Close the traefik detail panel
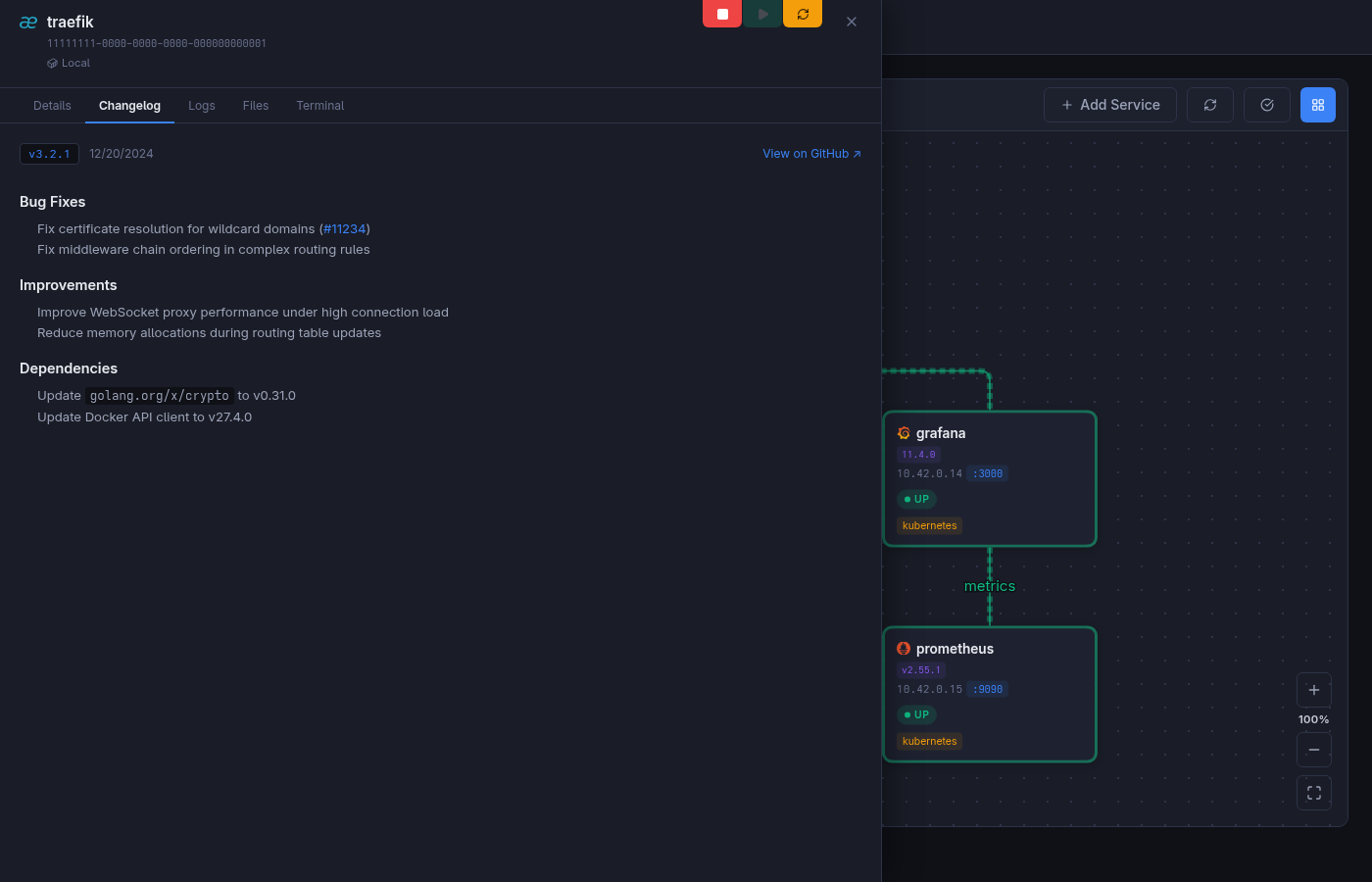Screen dimensions: 1372x882 [852, 22]
